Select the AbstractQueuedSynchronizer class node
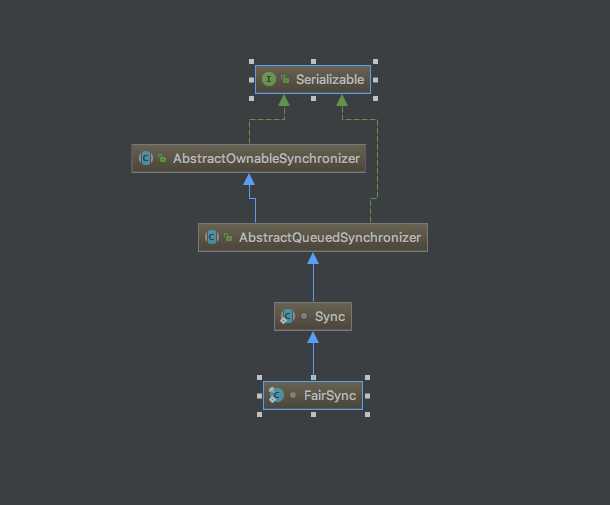This screenshot has height=505, width=610. (x=313, y=237)
